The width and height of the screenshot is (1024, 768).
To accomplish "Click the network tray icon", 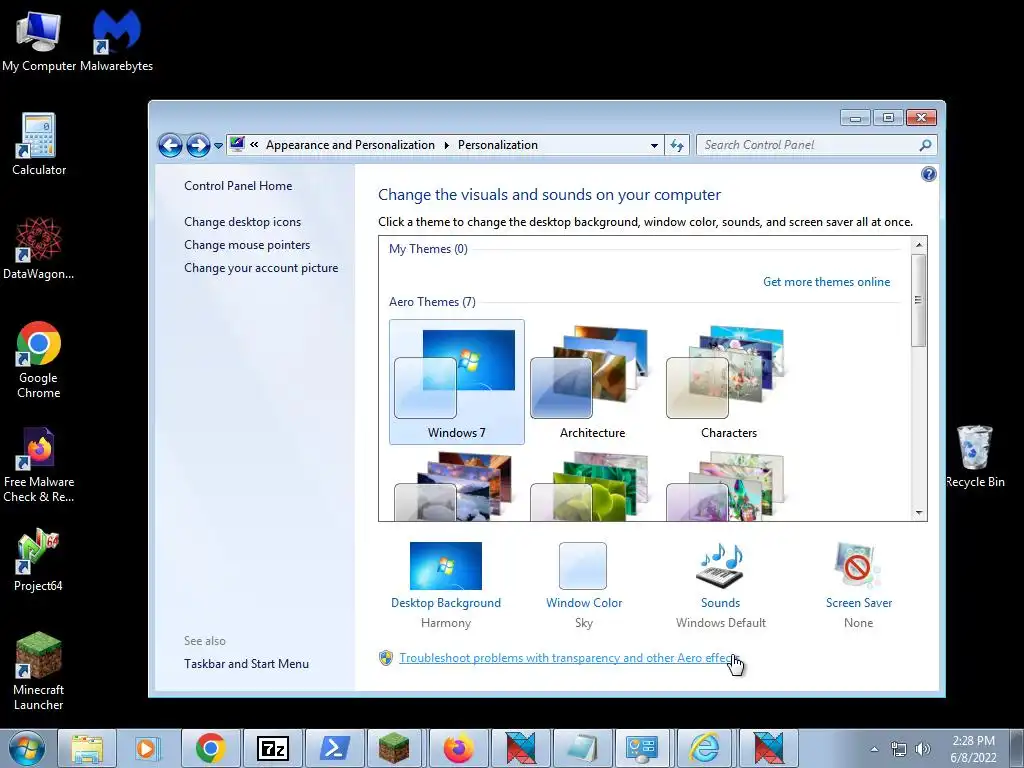I will pos(899,749).
